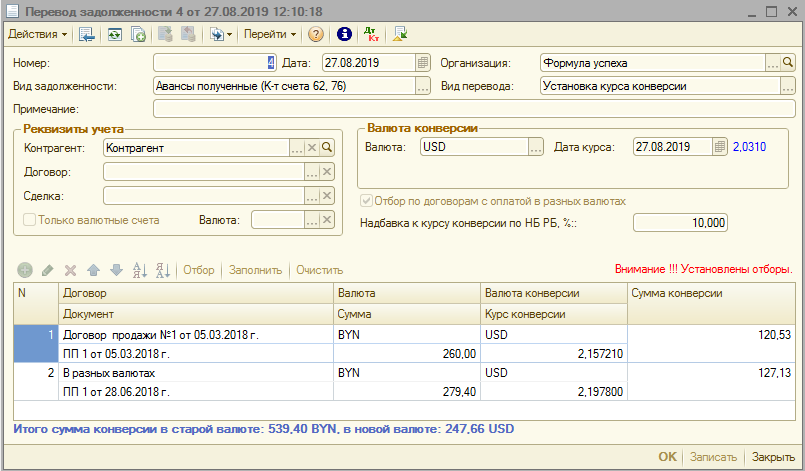The height and width of the screenshot is (471, 805).
Task: Open Вид задолженности selection list
Action: click(x=422, y=86)
